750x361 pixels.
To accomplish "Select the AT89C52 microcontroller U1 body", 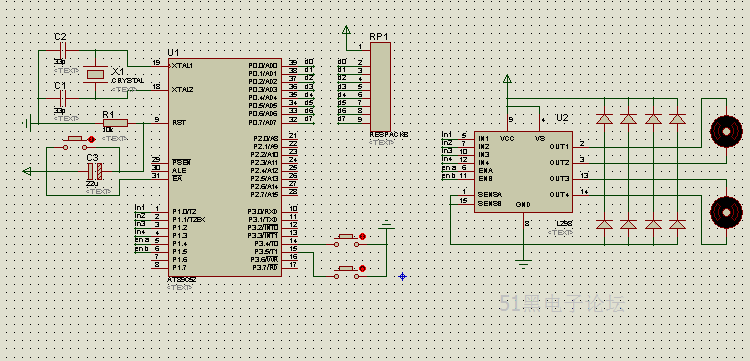I will click(225, 167).
